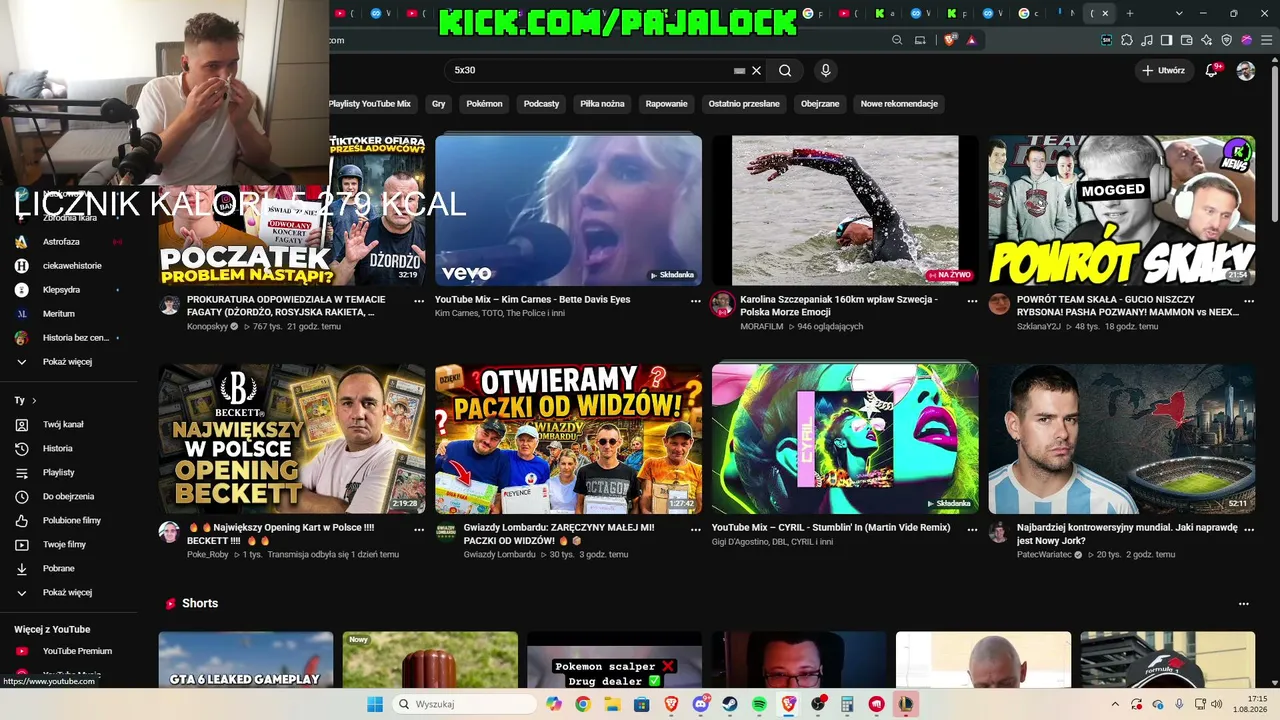Select the Podcasty filter chip
The image size is (1280, 720).
coord(541,104)
